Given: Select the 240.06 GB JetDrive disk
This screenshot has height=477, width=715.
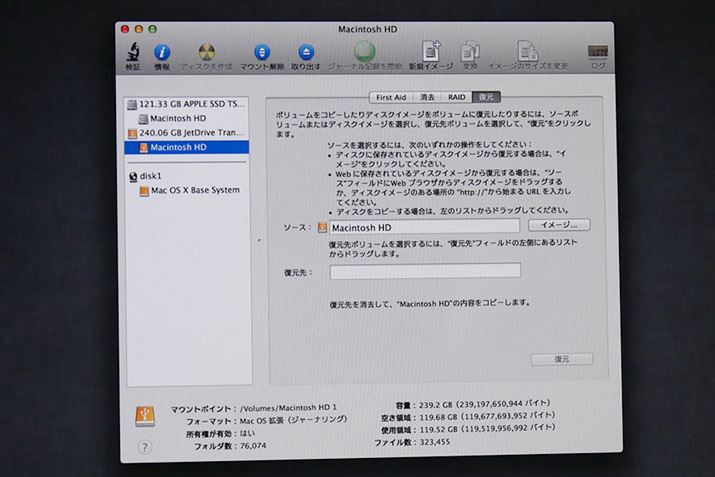Looking at the screenshot, I should tap(188, 132).
